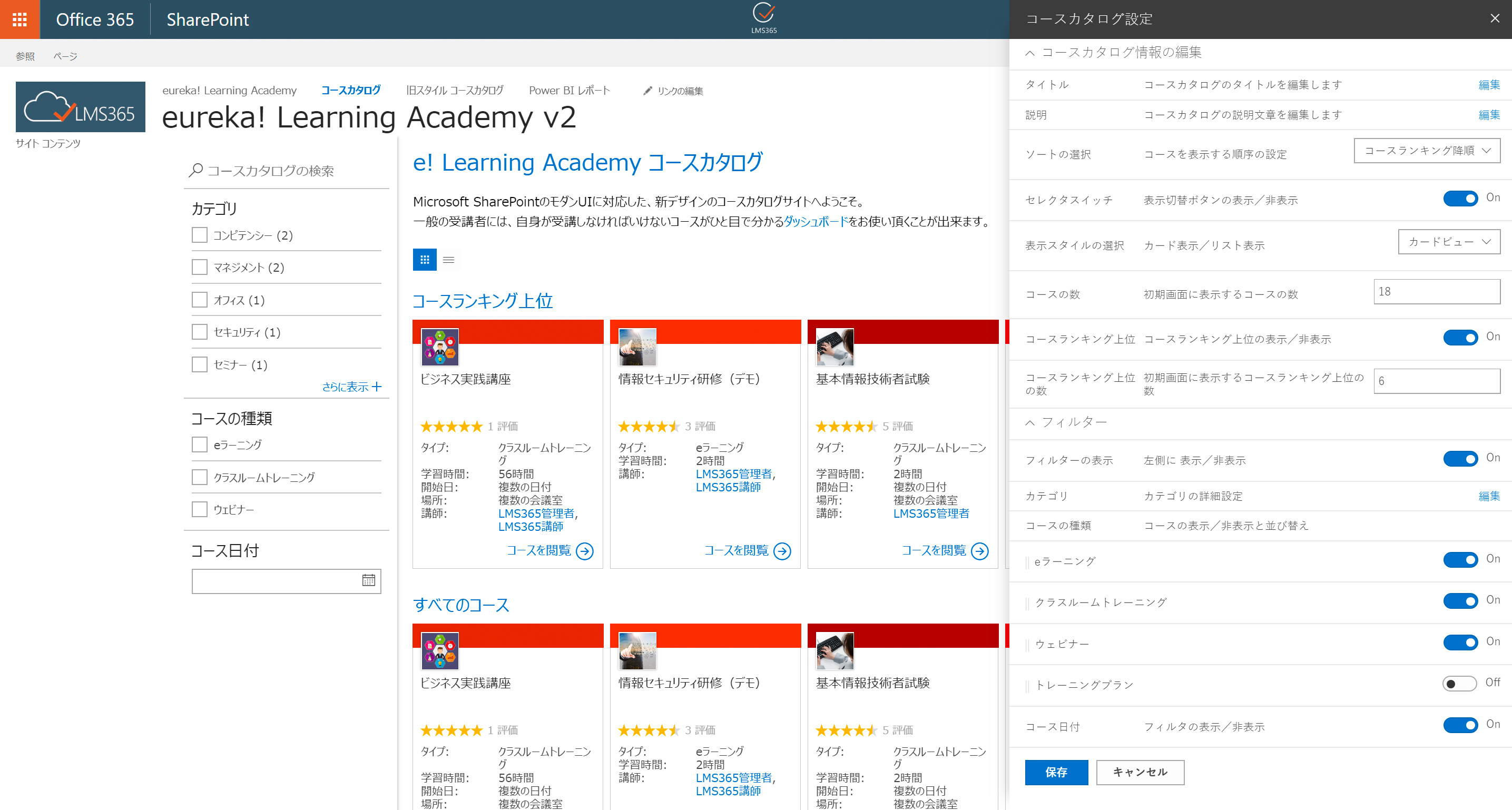Click the 保存 button
This screenshot has height=810, width=1512.
pyautogui.click(x=1056, y=772)
